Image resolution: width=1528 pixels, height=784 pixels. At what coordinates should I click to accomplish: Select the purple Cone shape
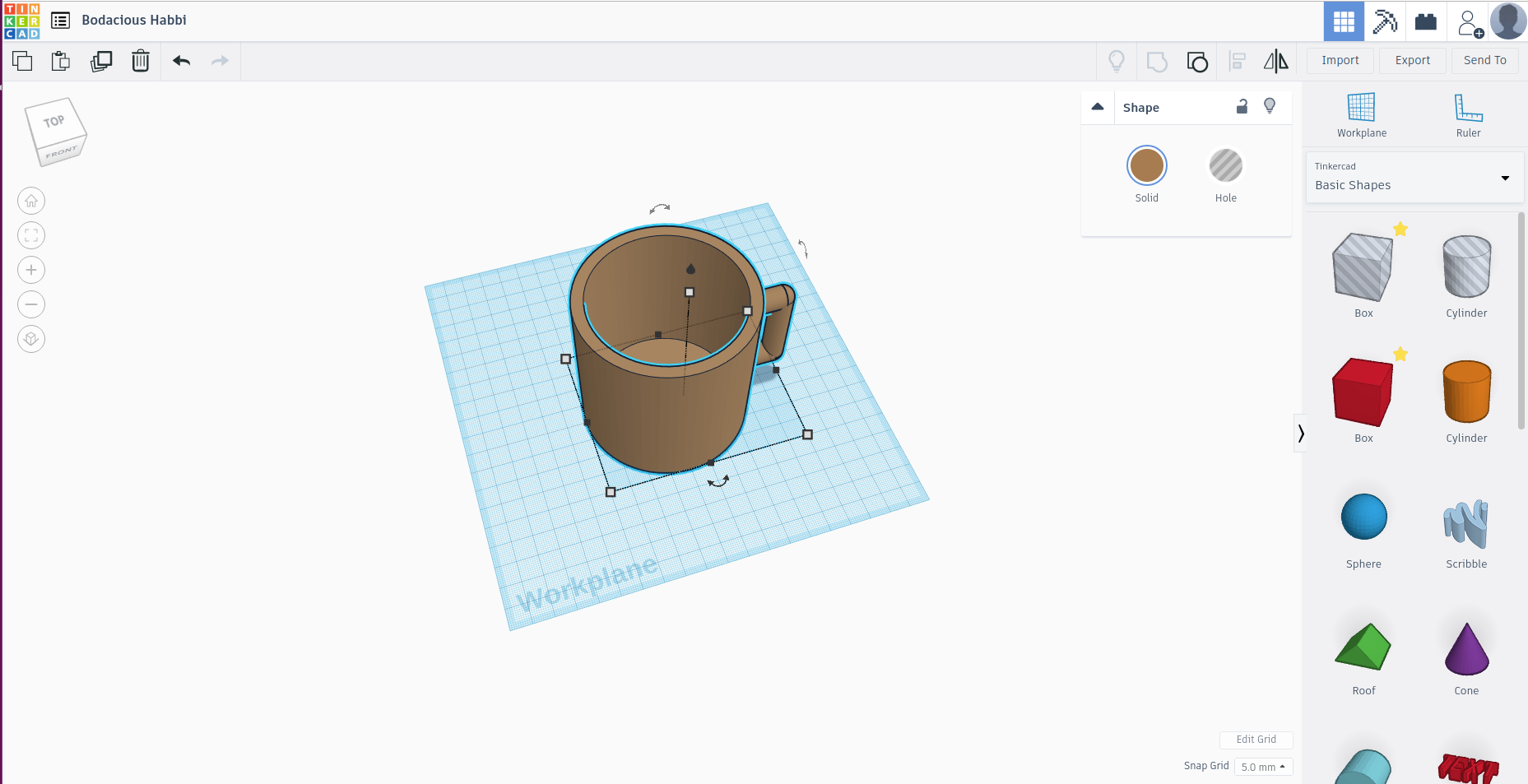coord(1467,648)
